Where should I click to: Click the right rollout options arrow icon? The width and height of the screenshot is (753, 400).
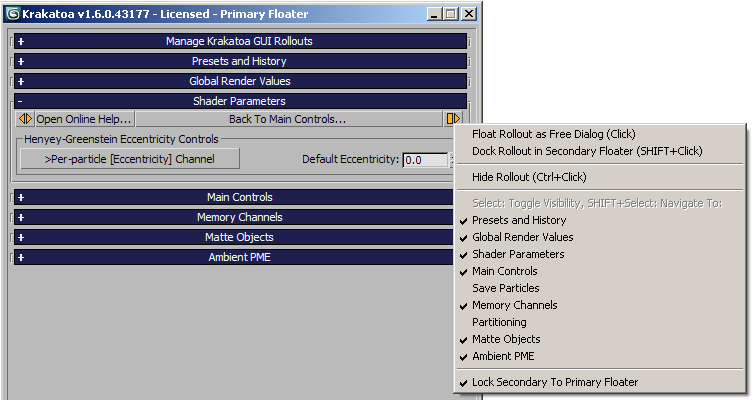point(453,119)
